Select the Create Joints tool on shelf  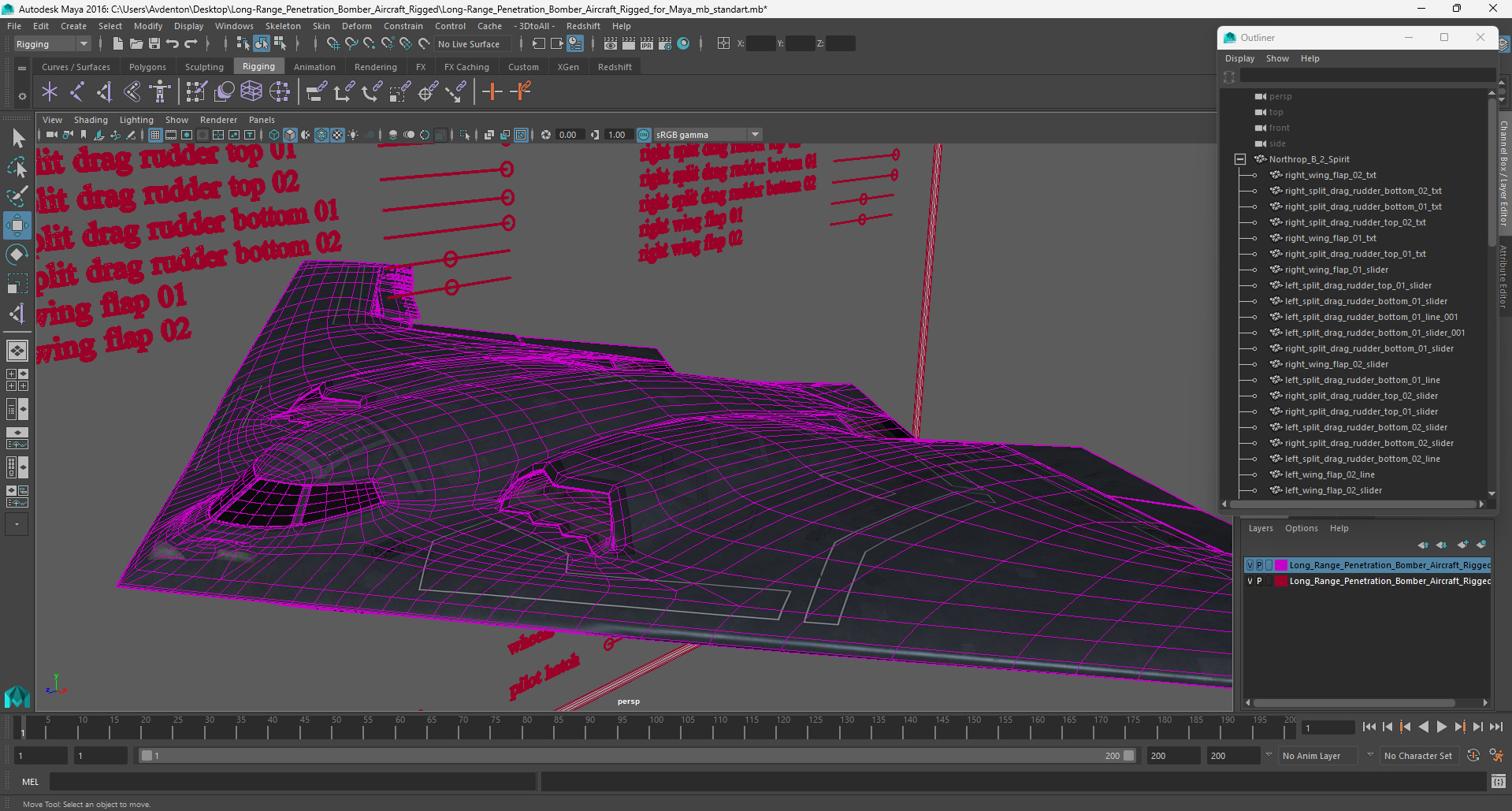tap(76, 92)
